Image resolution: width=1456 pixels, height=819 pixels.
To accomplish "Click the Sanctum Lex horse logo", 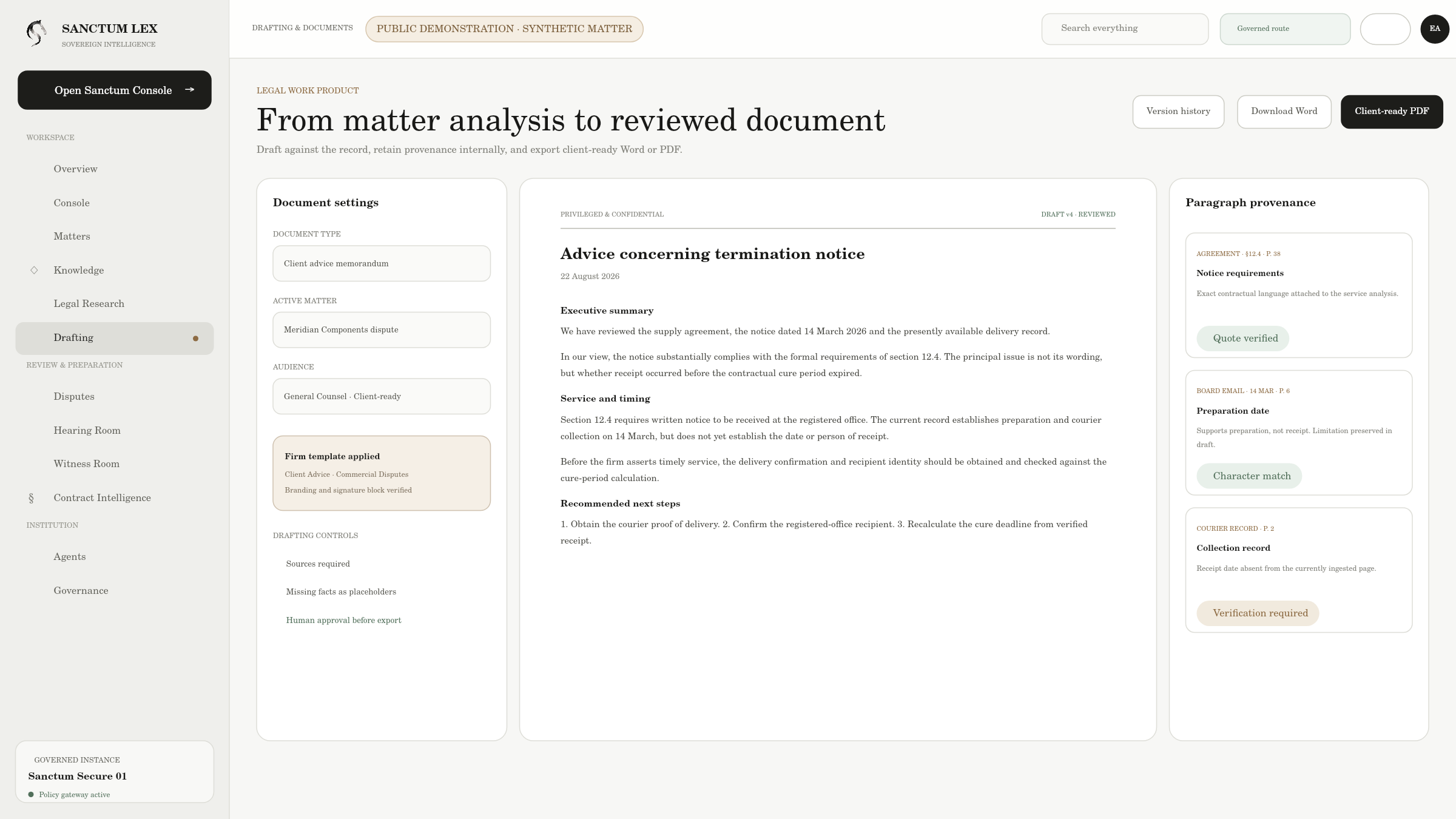I will click(36, 33).
